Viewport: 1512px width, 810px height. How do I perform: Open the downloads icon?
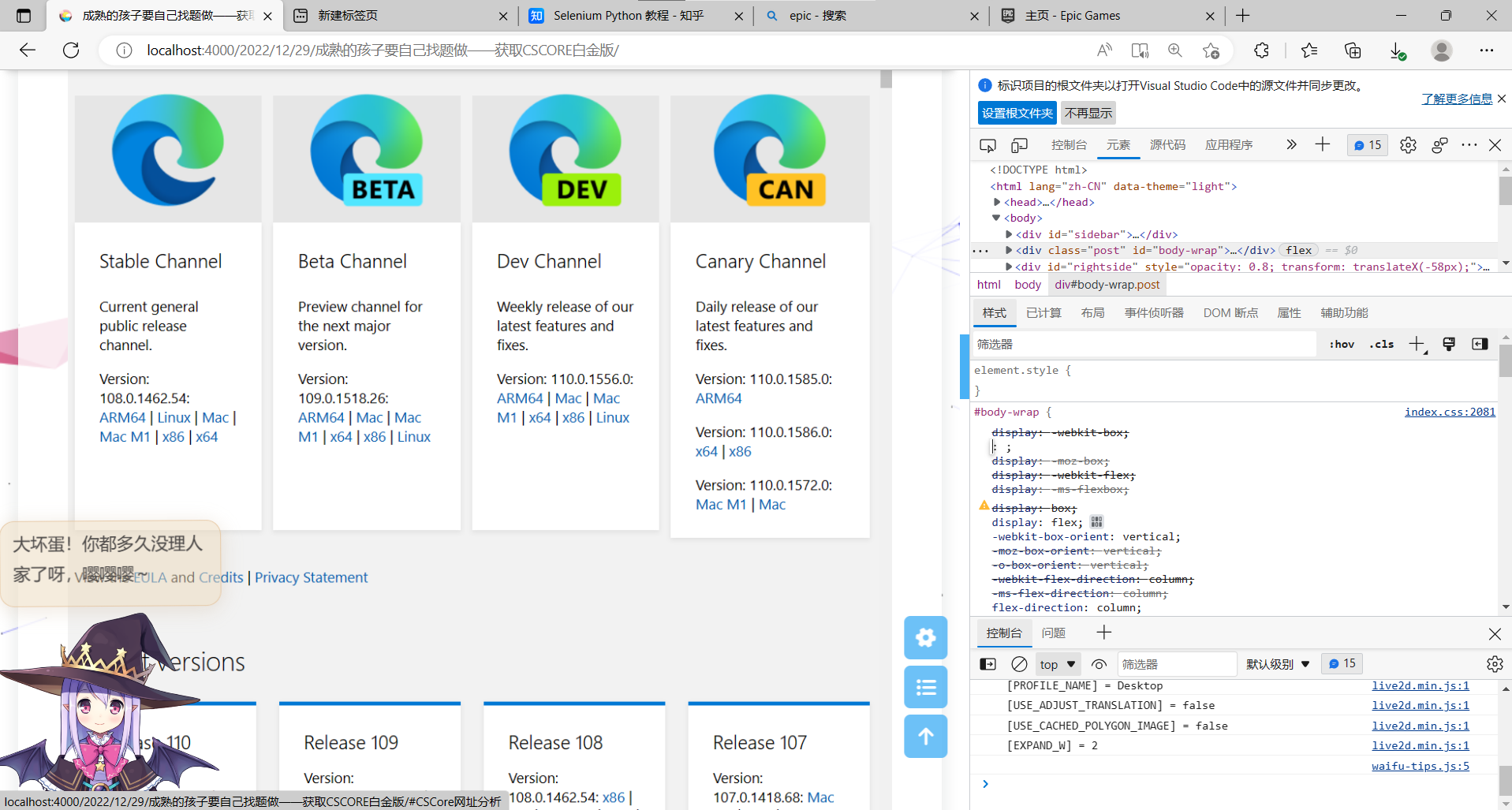click(1397, 50)
